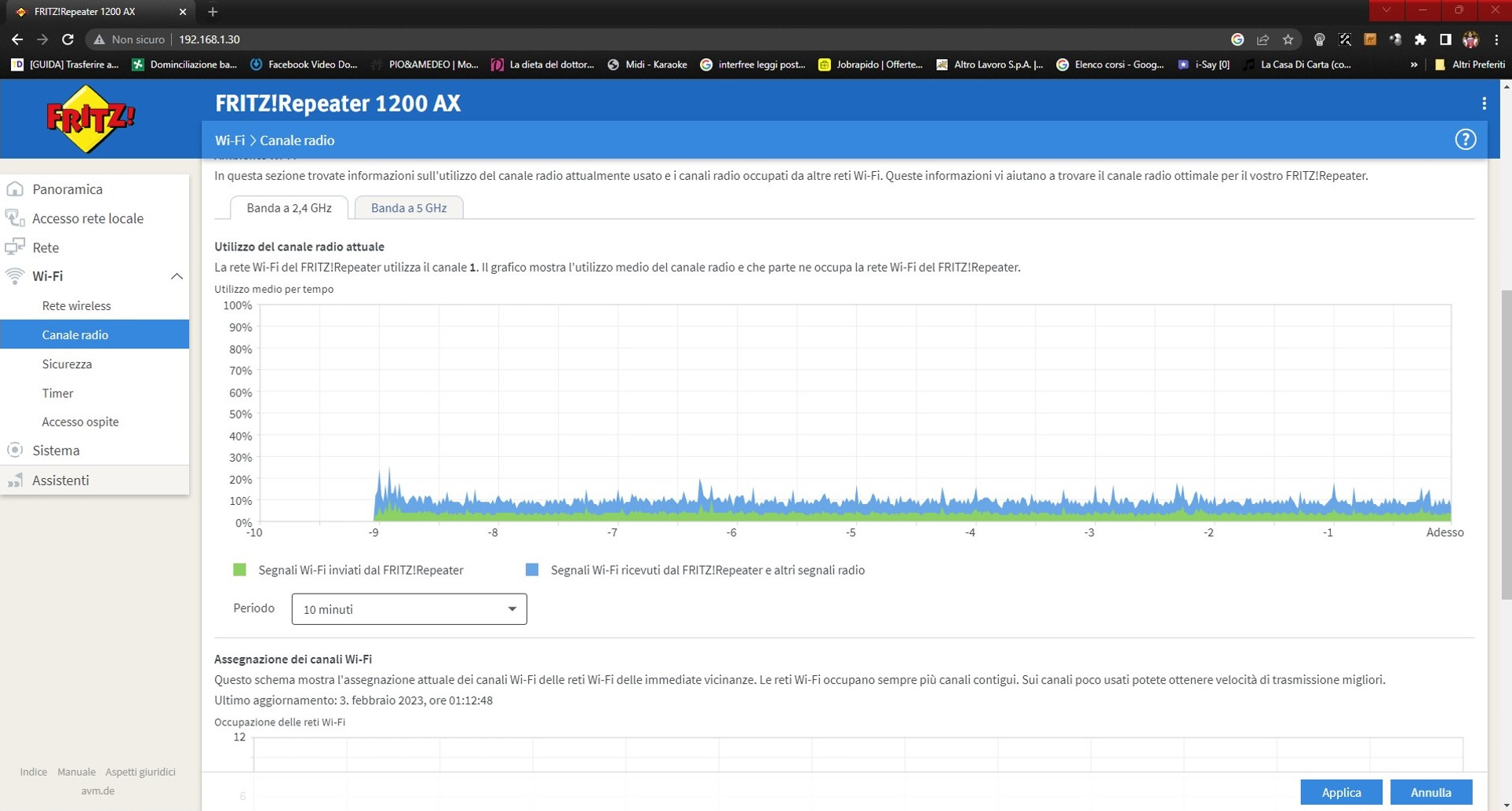Open the Jobrapido | Offerte... bookmark
The height and width of the screenshot is (811, 1512).
pyautogui.click(x=870, y=64)
